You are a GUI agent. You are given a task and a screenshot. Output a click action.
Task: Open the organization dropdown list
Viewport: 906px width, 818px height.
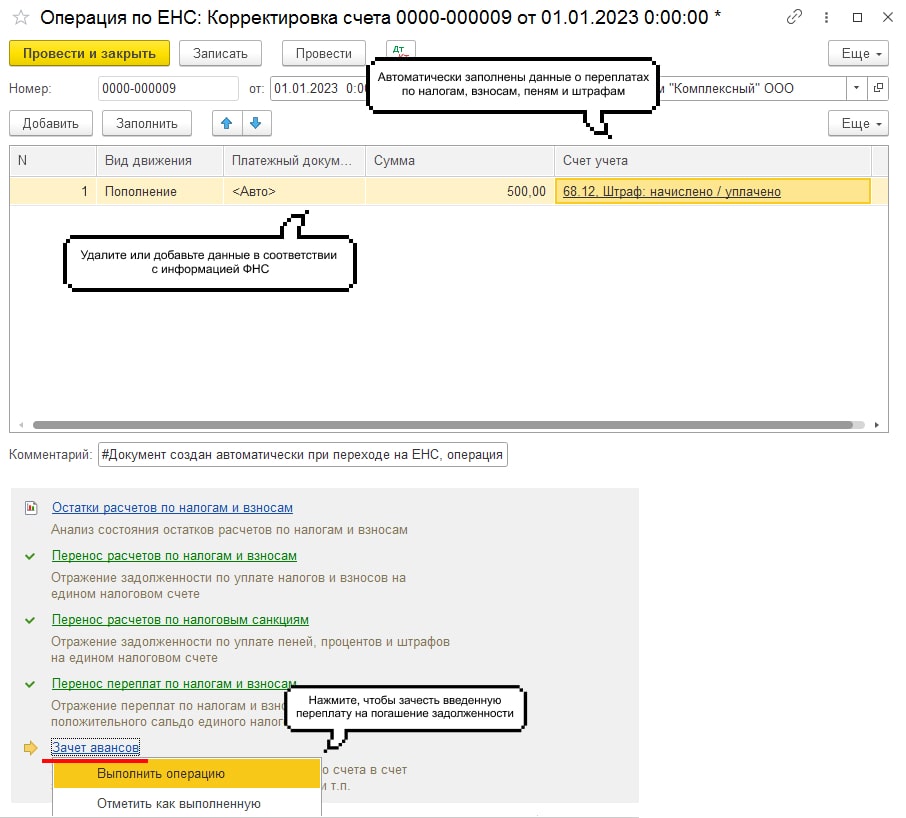[x=856, y=88]
